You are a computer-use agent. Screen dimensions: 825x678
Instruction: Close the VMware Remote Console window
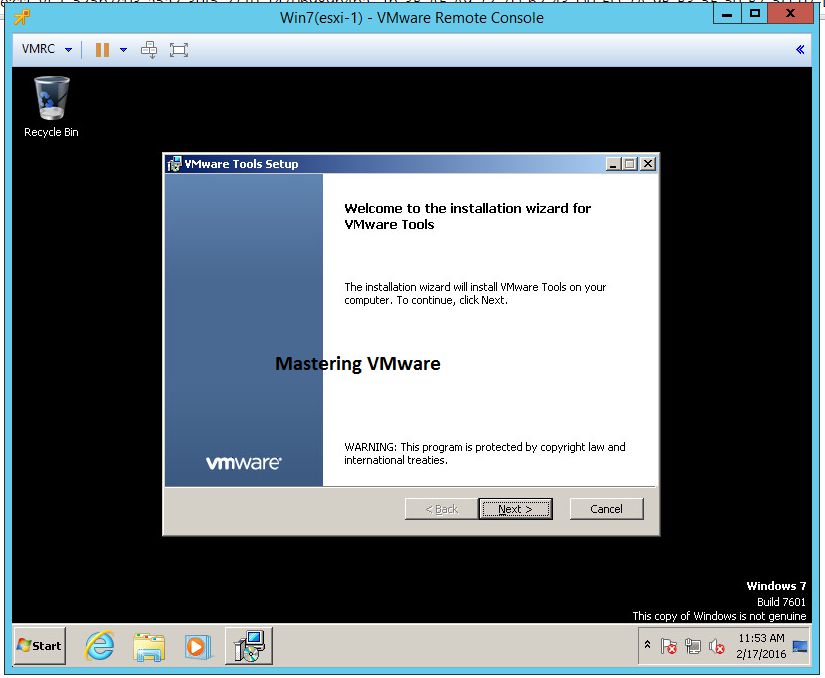(x=790, y=14)
